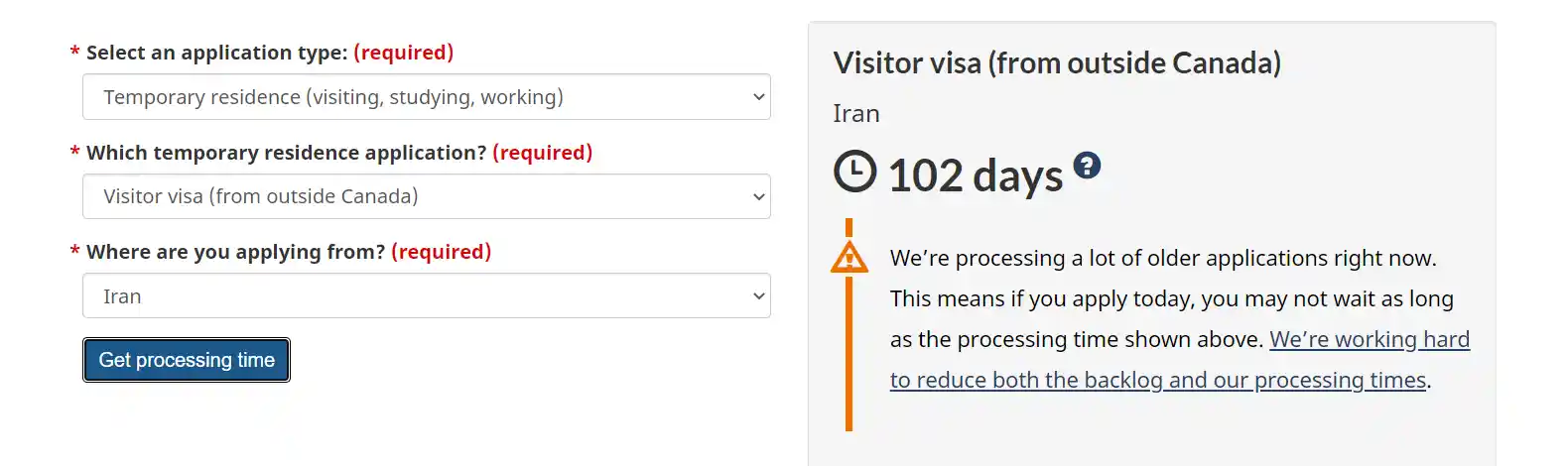
Task: Click the Iran country text under the heading
Action: point(856,114)
